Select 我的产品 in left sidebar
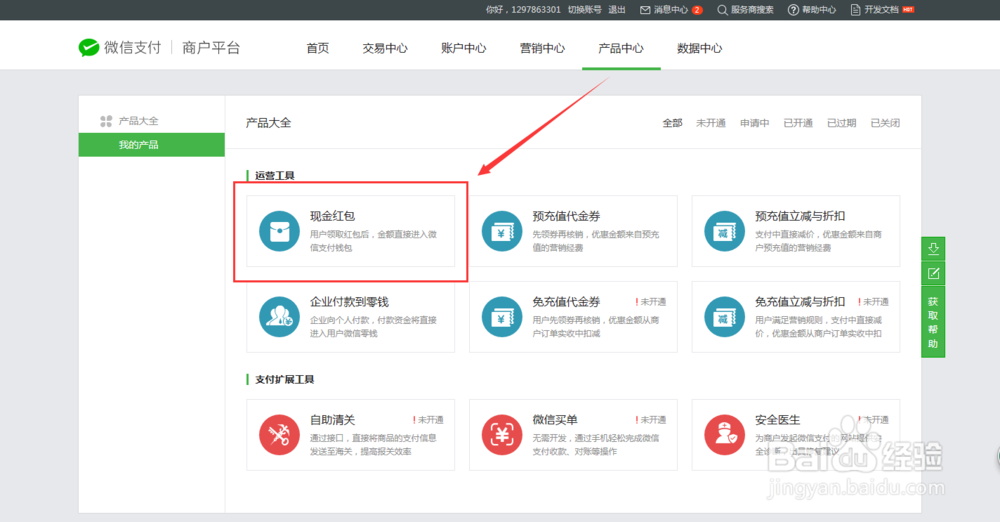The image size is (1000, 522). tap(151, 145)
